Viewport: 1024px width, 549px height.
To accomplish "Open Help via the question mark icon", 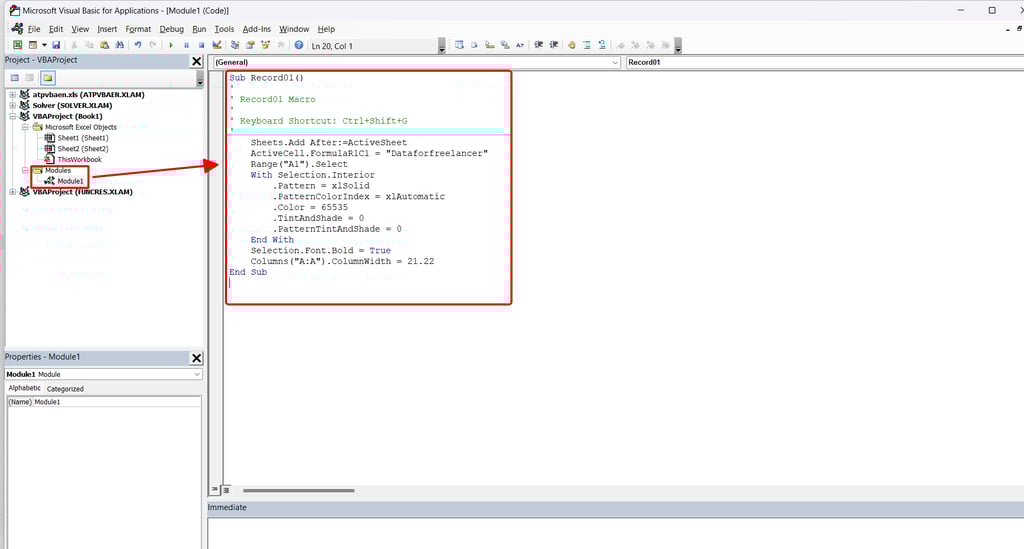I will click(x=298, y=45).
